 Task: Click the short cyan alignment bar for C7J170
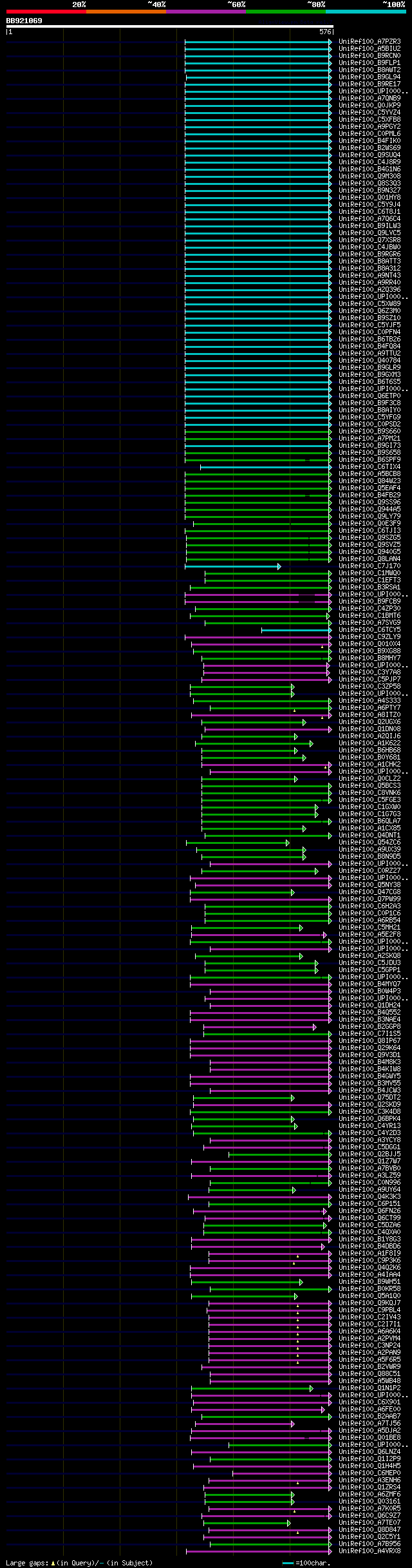232,567
